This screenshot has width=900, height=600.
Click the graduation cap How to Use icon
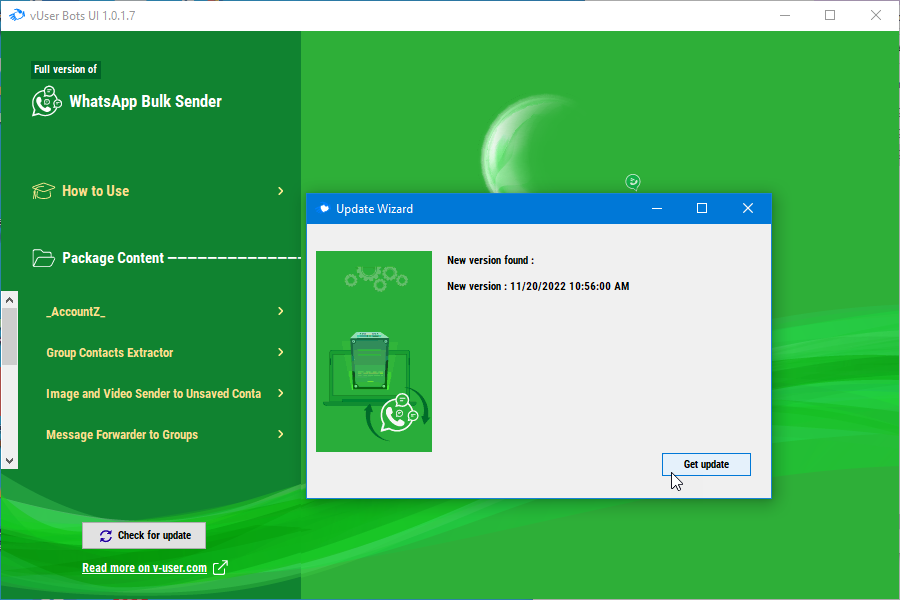[43, 191]
